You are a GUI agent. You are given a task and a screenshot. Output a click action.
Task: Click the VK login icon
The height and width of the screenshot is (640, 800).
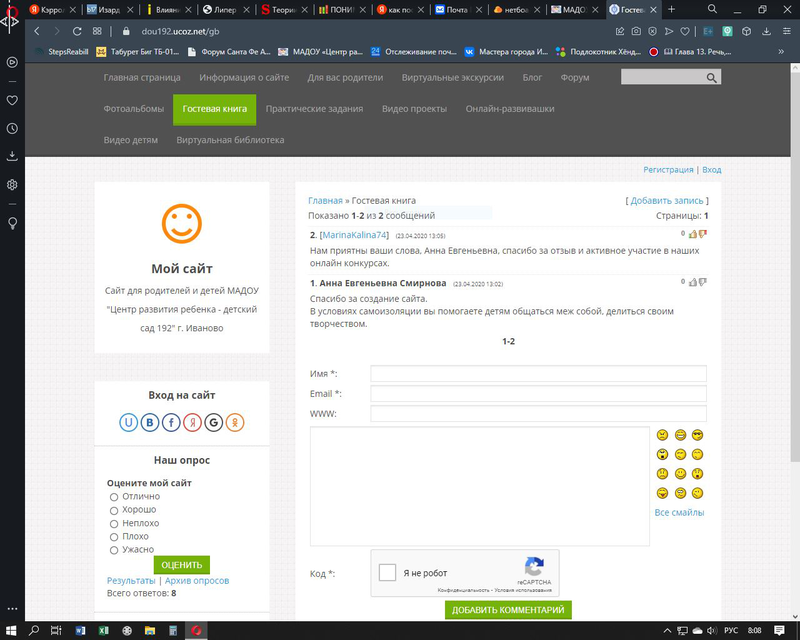[150, 422]
